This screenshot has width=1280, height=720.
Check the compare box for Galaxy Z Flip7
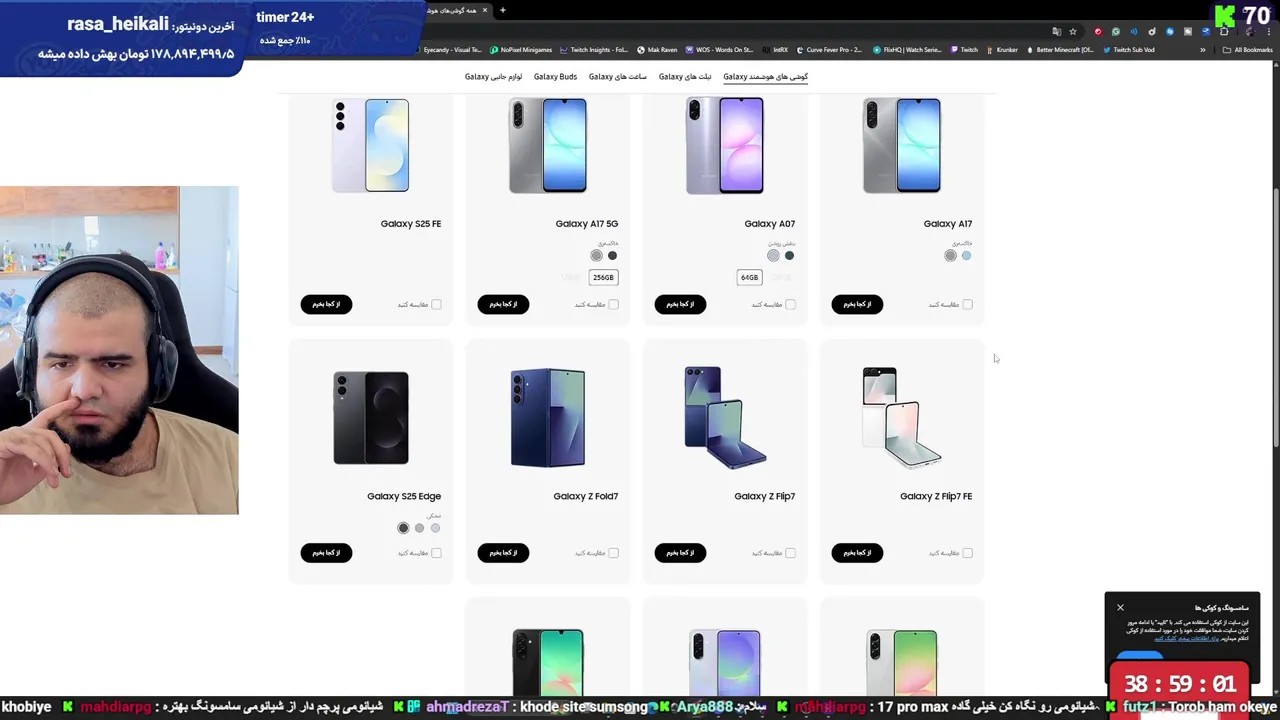[790, 553]
